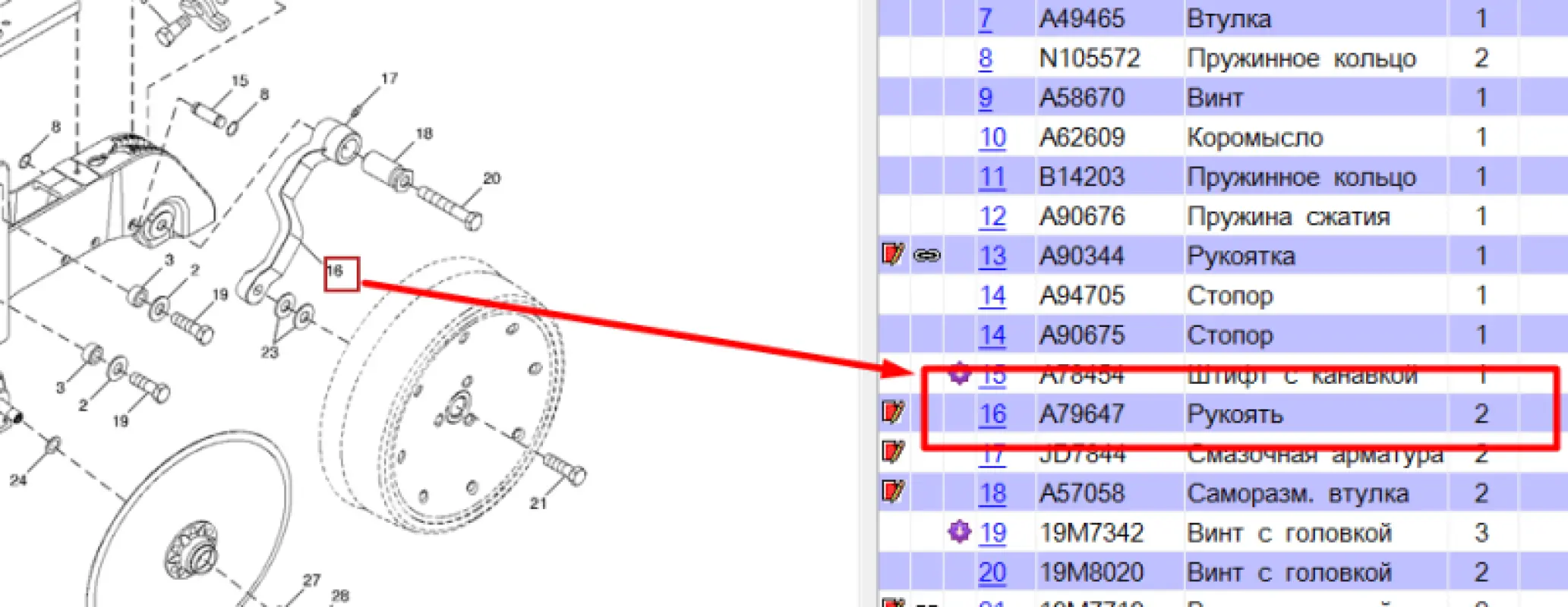Click the purple gear icon beside 19M7342

(x=960, y=531)
